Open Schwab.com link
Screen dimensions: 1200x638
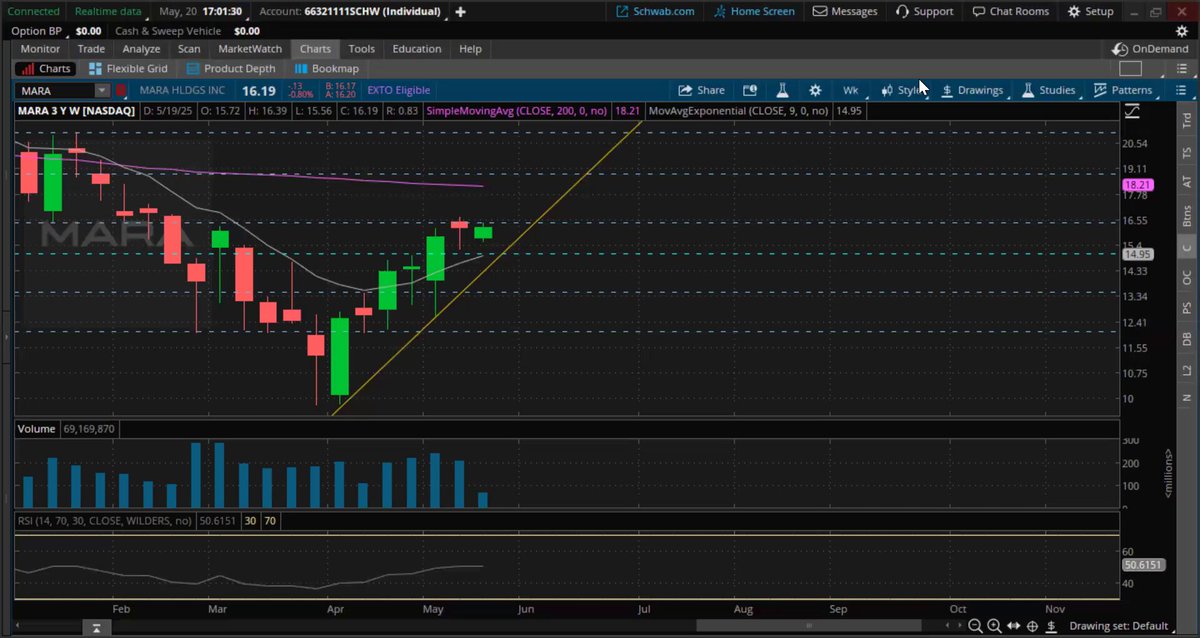click(656, 12)
